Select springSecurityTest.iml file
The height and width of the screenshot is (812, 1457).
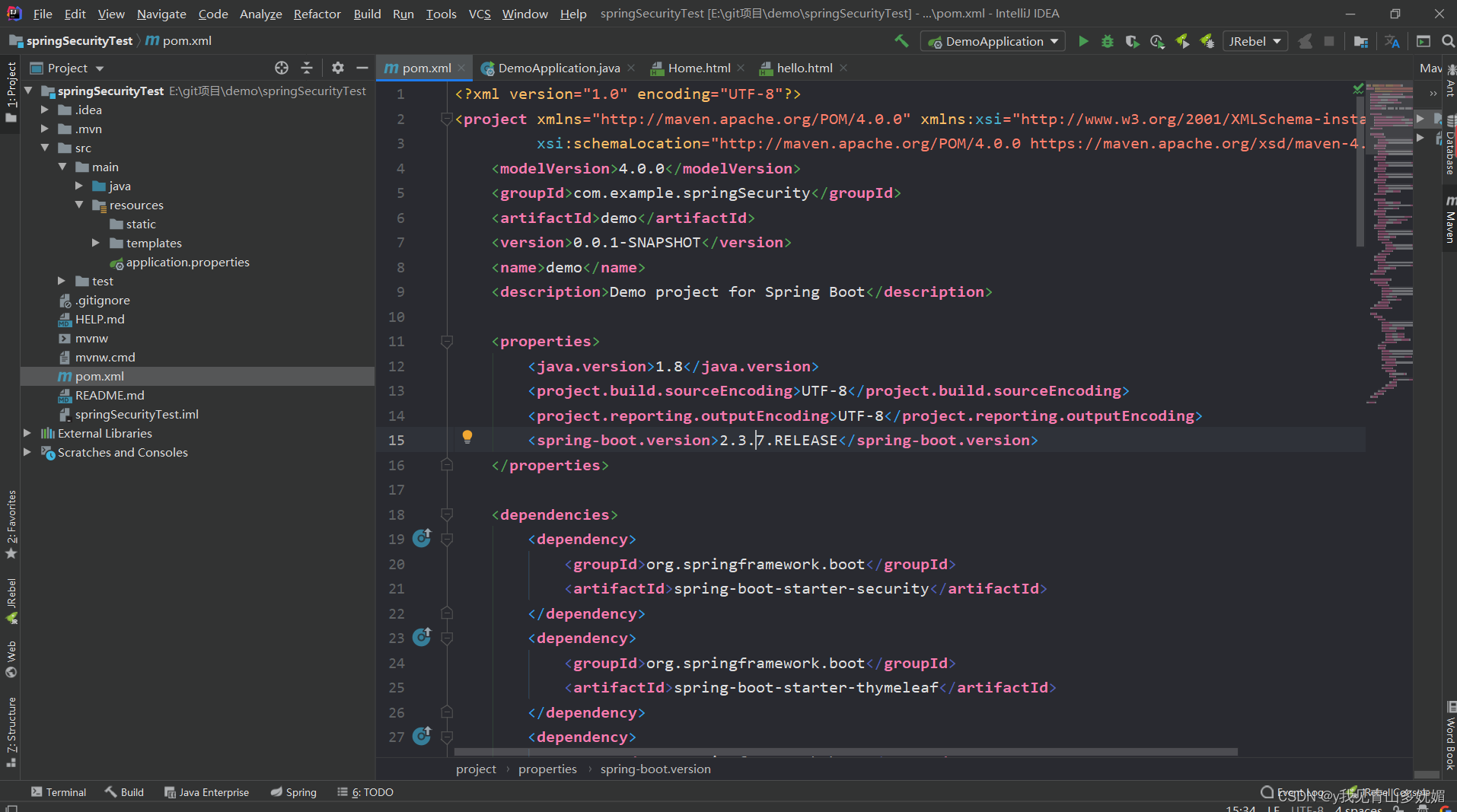point(136,414)
